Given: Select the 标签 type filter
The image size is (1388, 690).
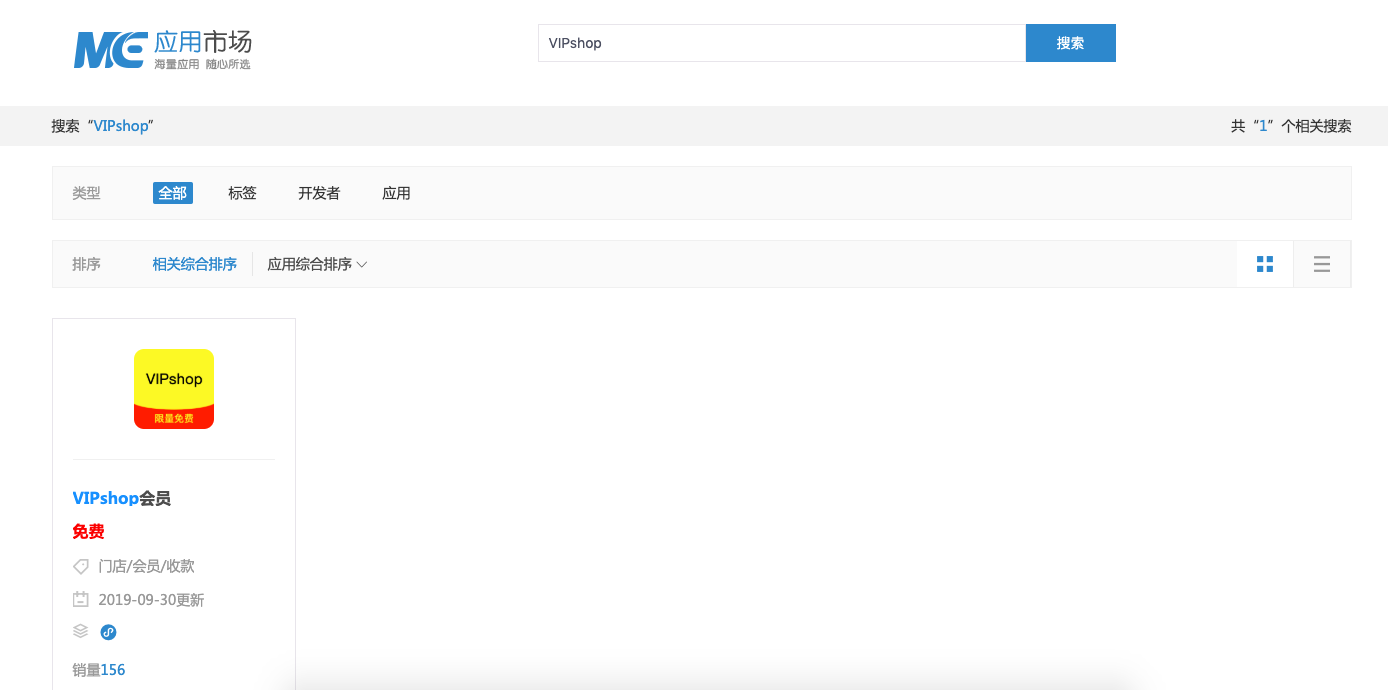Looking at the screenshot, I should click(242, 193).
